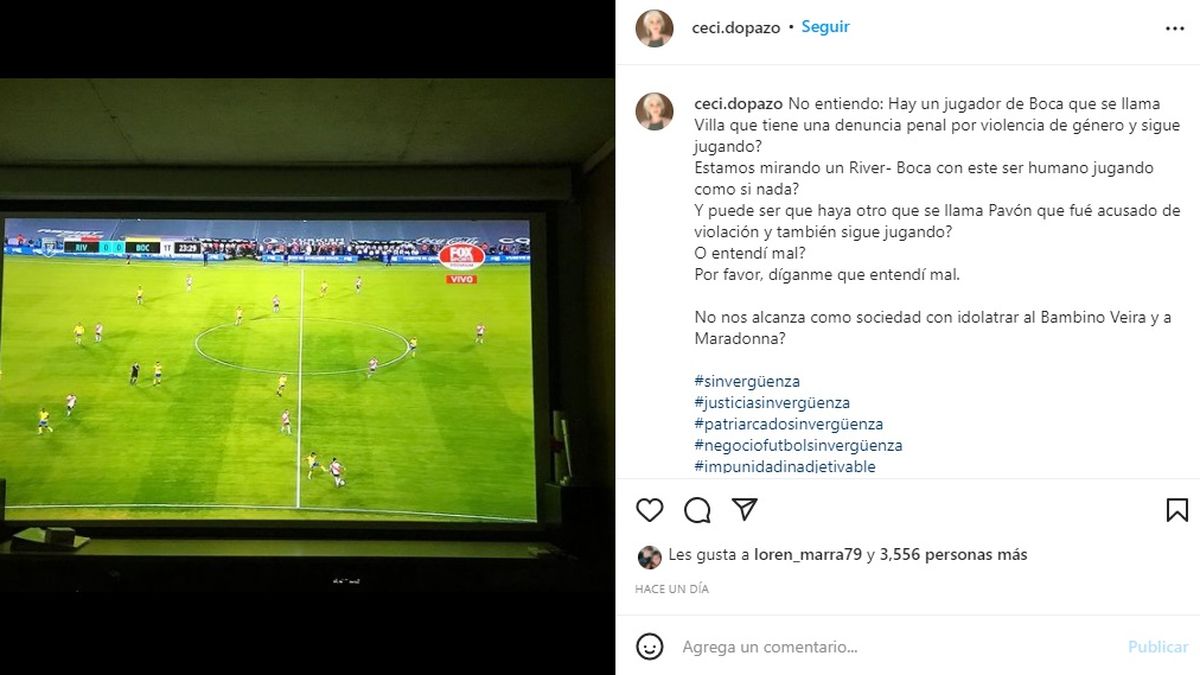Click the caption author's avatar
Image resolution: width=1200 pixels, height=675 pixels.
654,111
